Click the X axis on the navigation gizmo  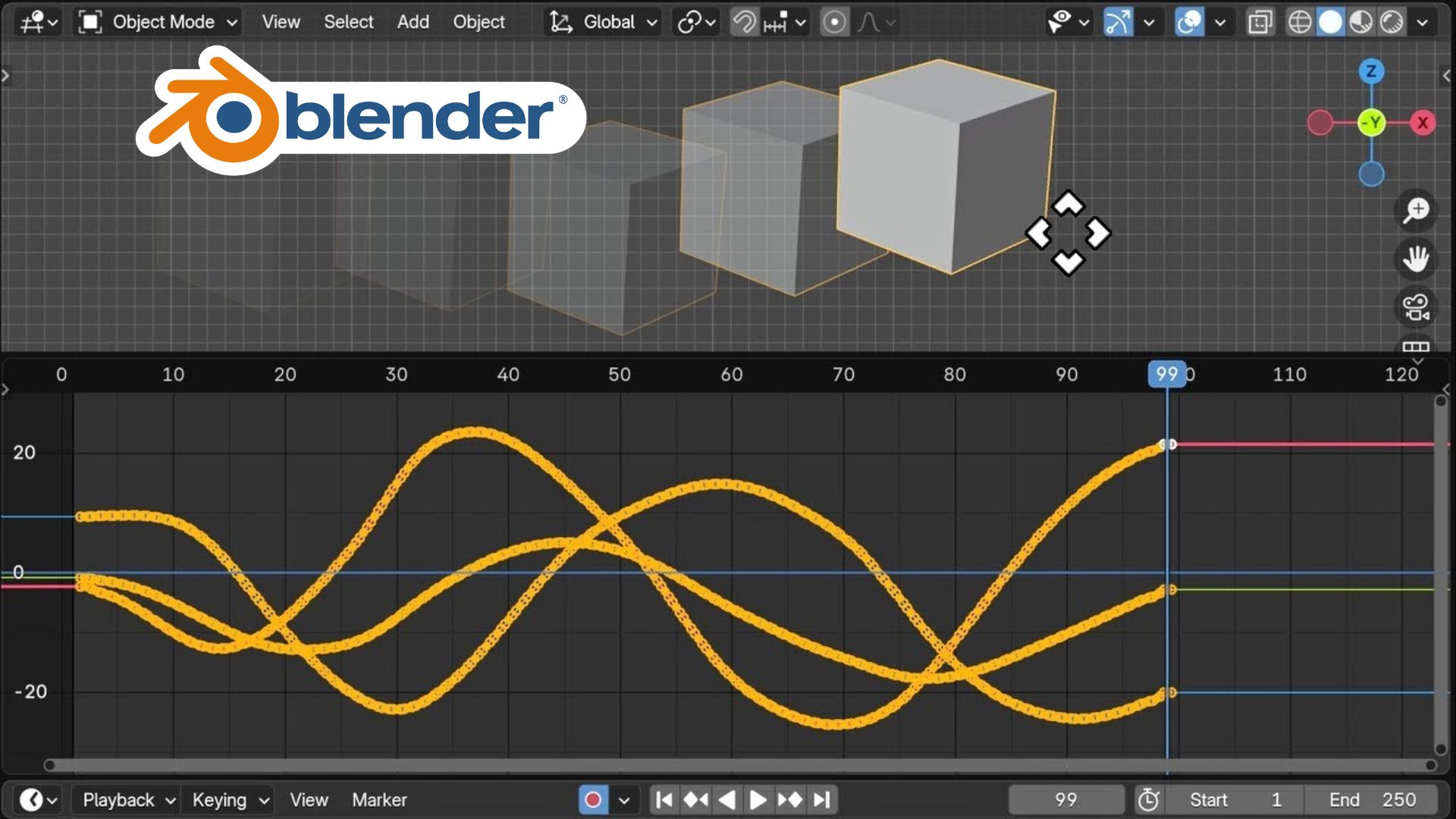(1423, 123)
